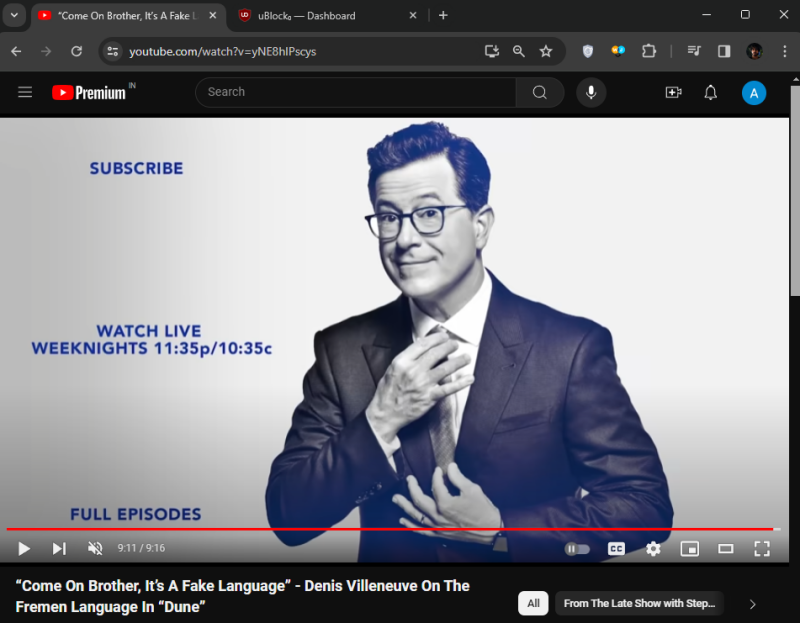Select the "From The Late Show" chip
This screenshot has height=623, width=800.
[639, 604]
